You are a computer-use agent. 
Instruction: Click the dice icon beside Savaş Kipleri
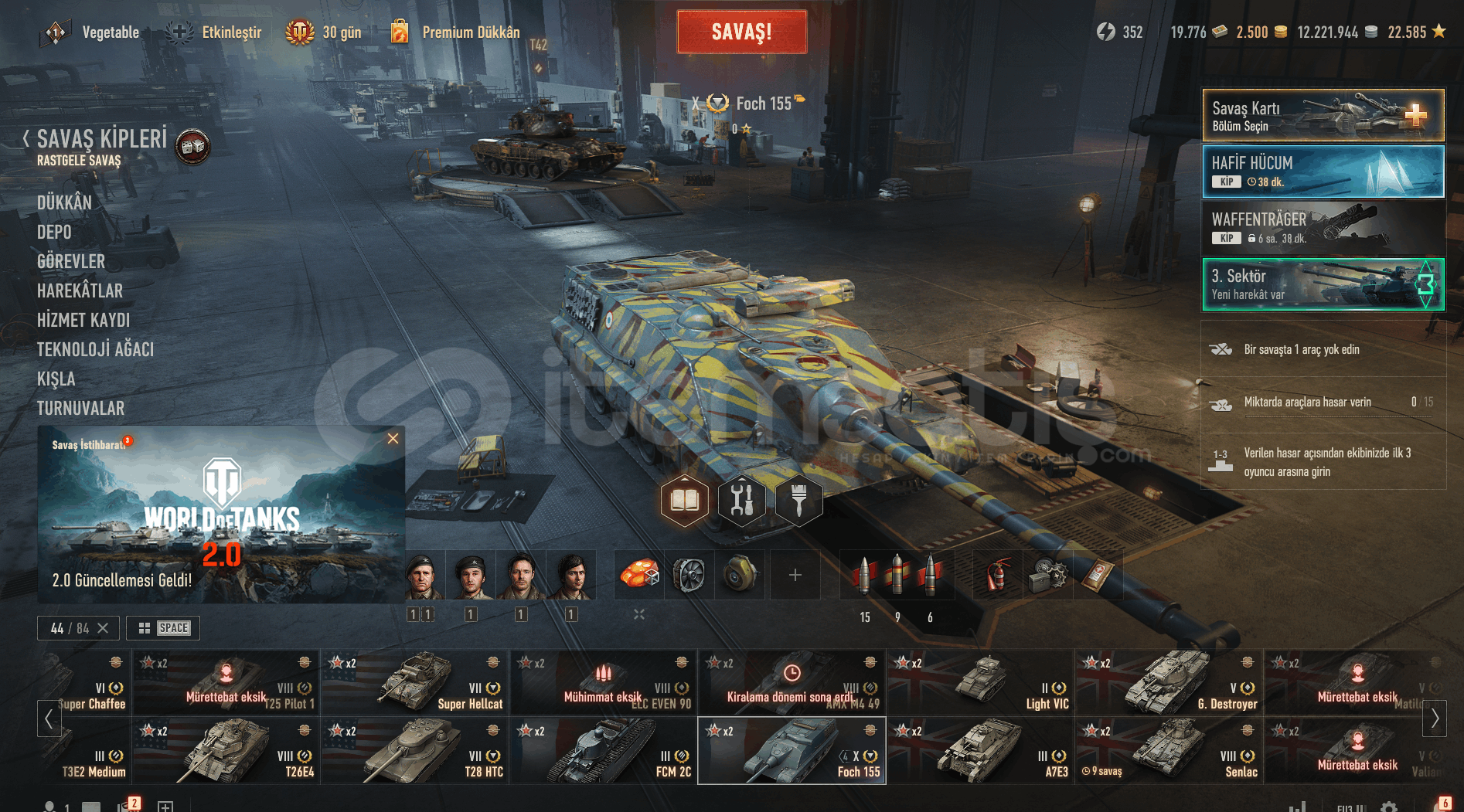coord(192,146)
